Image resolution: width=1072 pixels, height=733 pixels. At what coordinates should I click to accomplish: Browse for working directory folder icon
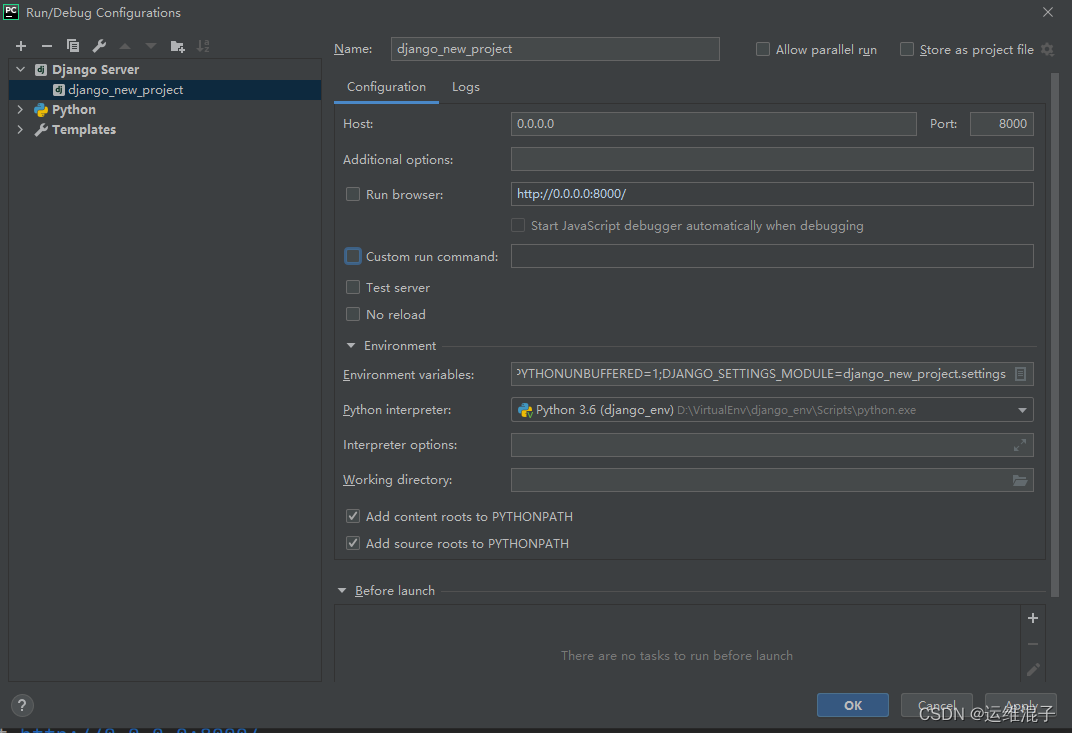click(x=1020, y=481)
